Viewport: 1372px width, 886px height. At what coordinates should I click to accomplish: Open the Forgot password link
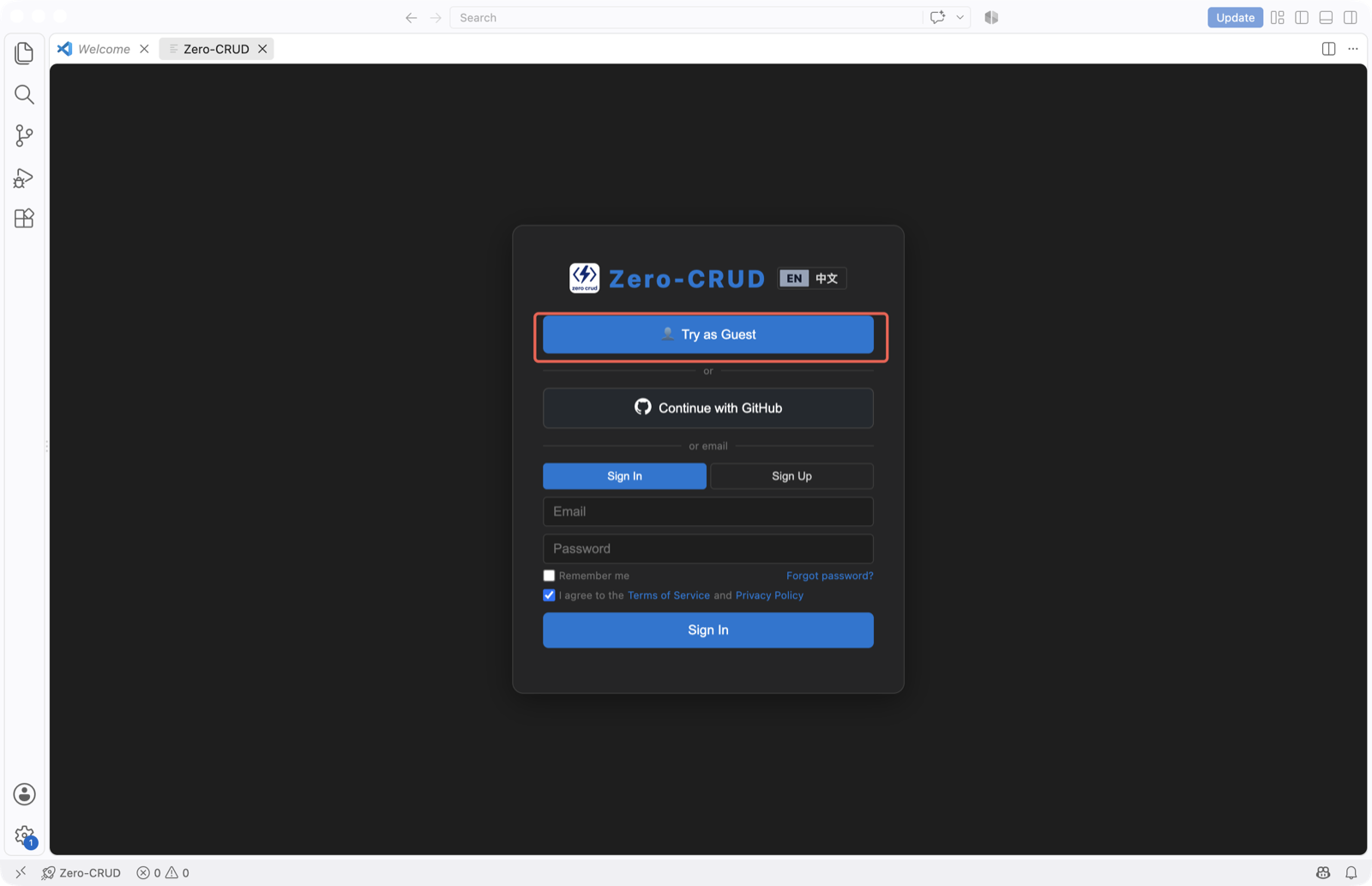pos(830,576)
